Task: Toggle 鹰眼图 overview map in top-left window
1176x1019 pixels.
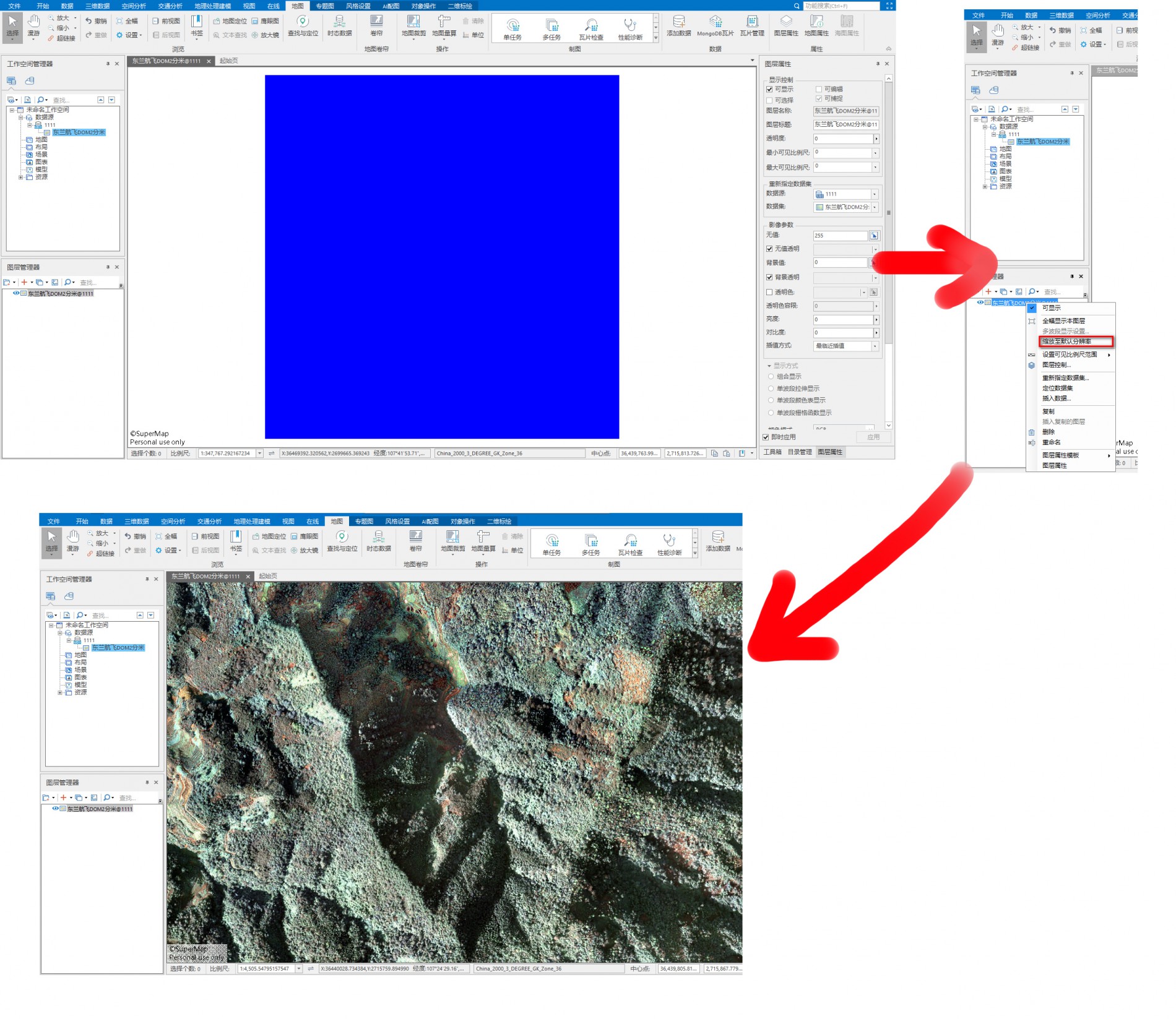Action: tap(266, 21)
